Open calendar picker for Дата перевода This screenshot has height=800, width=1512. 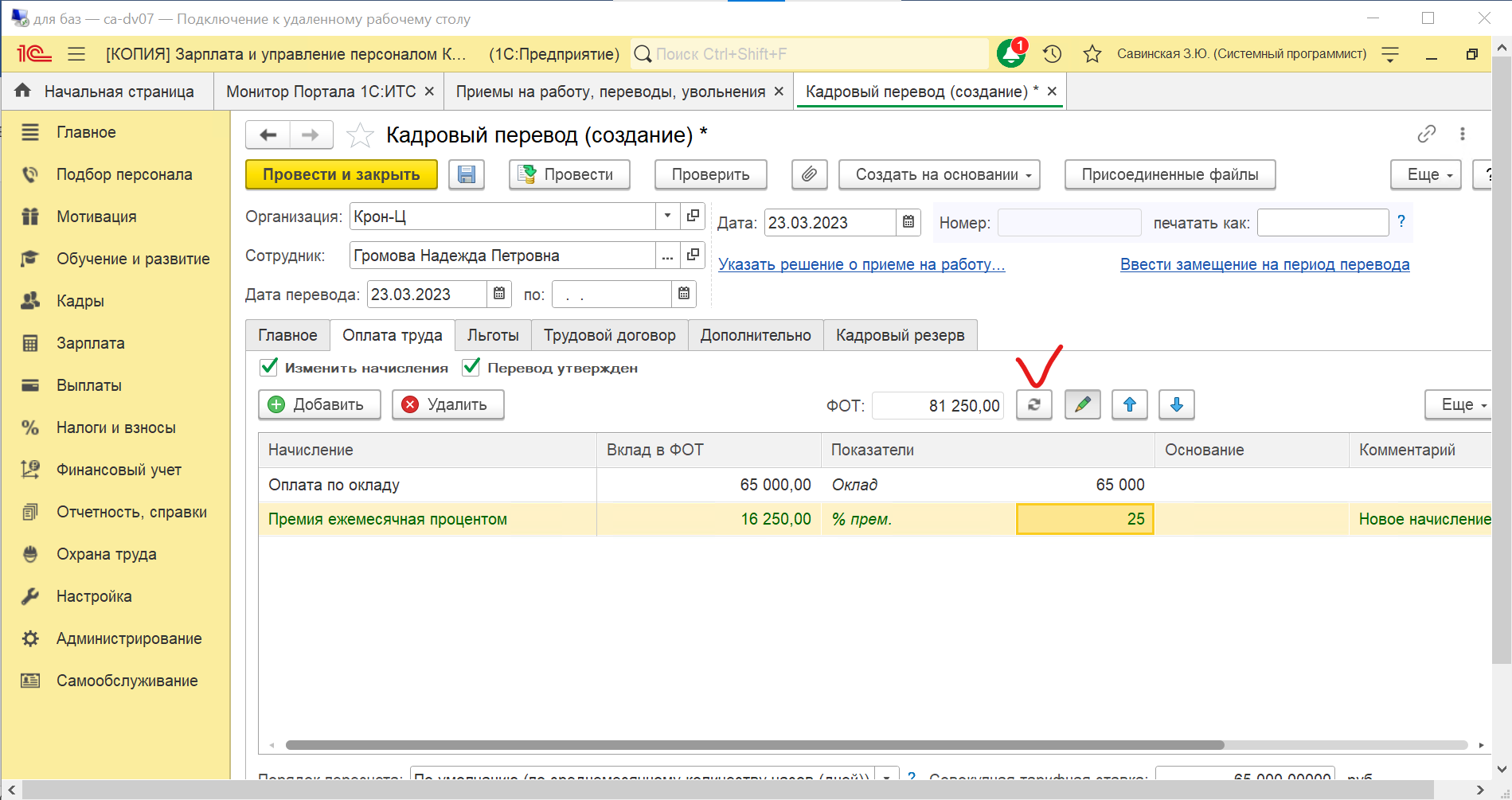(499, 294)
